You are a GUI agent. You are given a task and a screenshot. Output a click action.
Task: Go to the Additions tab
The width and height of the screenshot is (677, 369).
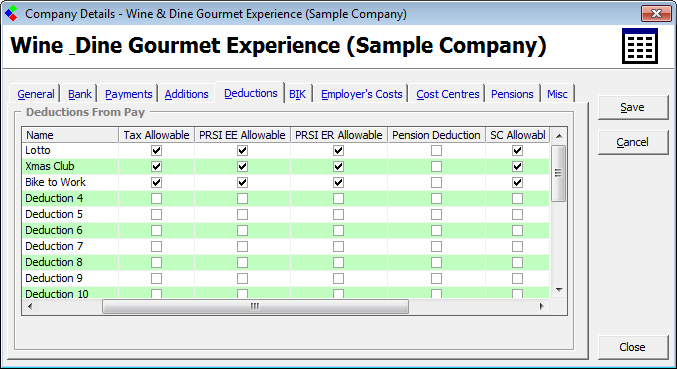coord(186,94)
